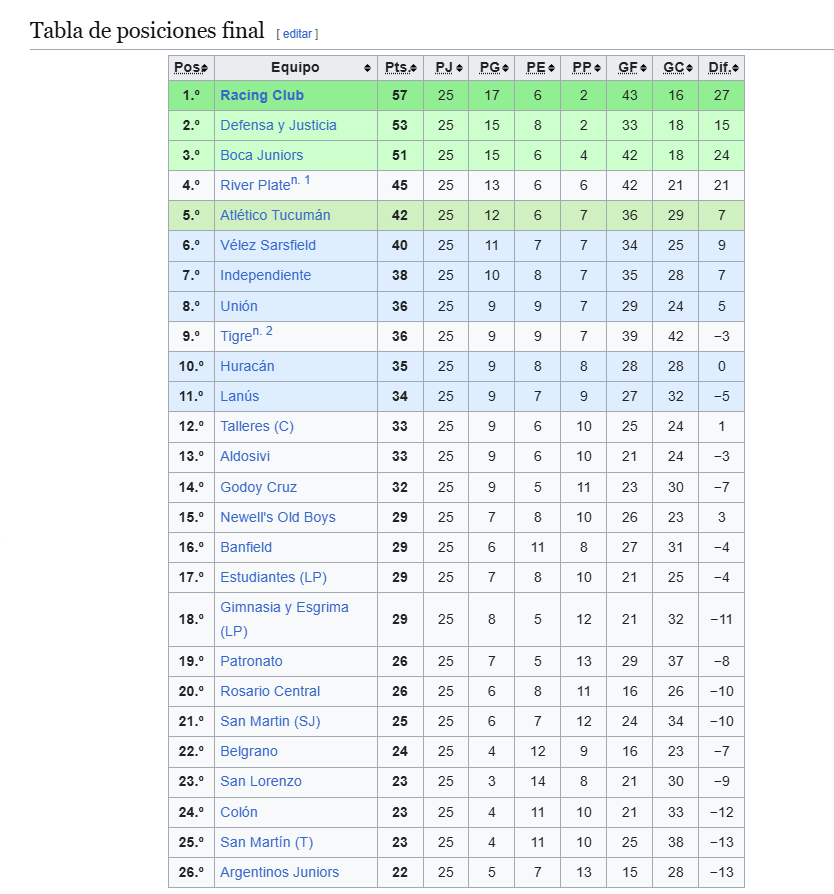Select Defensa y Justicia's 53 points cell
Viewport: 834px width, 894px height.
pyautogui.click(x=400, y=125)
